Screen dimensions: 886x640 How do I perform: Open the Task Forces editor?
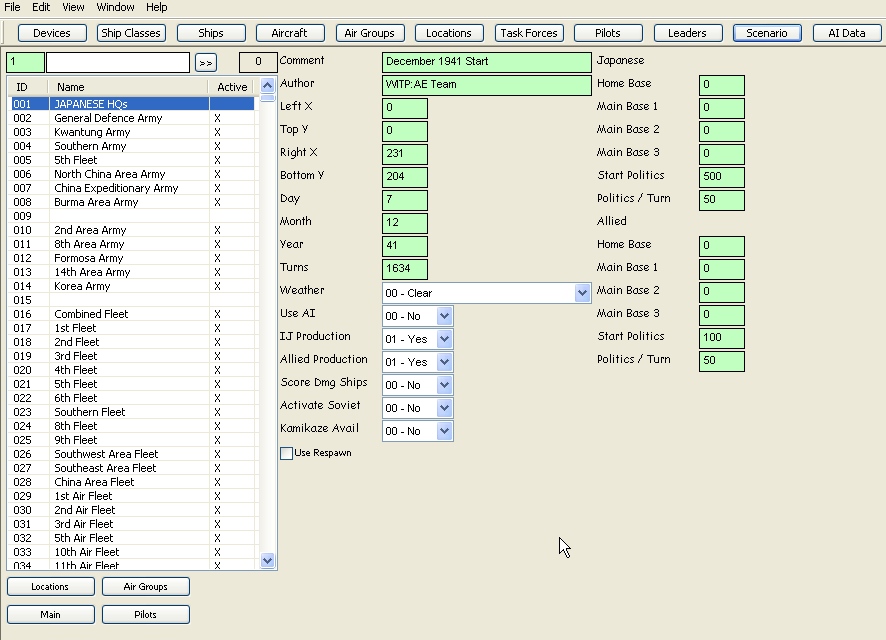click(529, 32)
